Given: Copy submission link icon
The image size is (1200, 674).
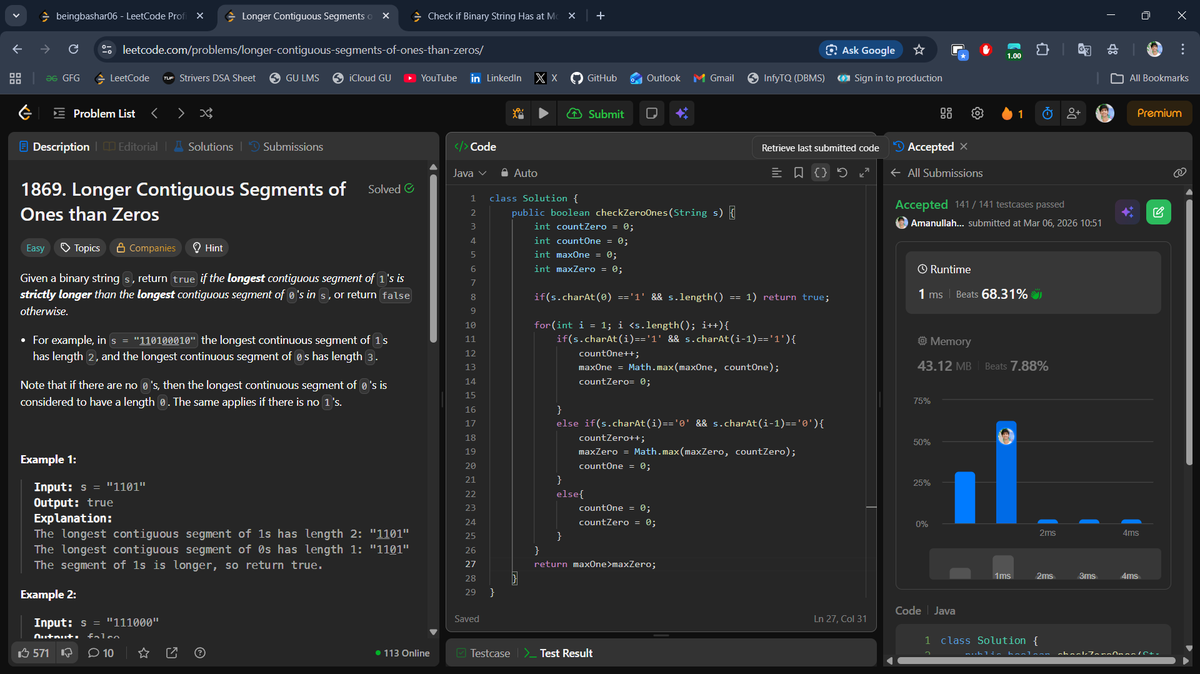Looking at the screenshot, I should coord(1180,173).
